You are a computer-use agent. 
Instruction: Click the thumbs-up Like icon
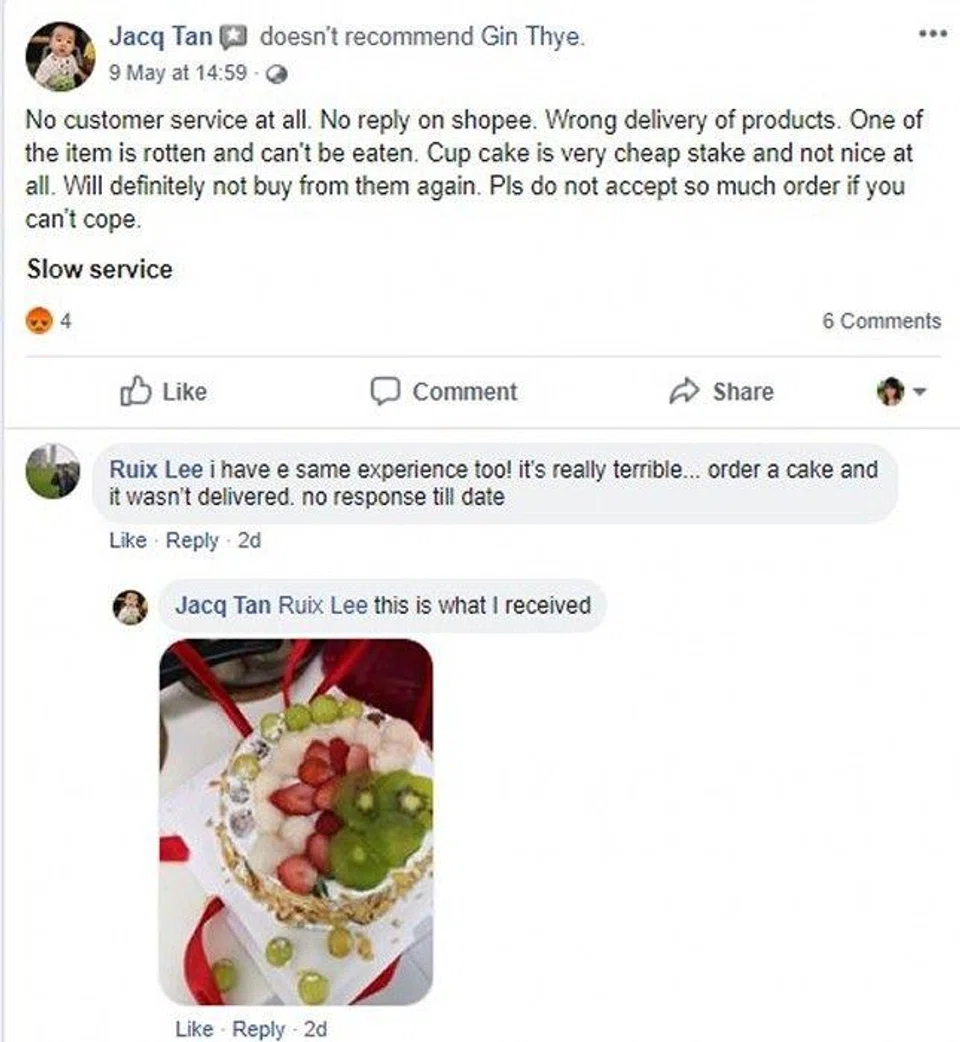click(x=135, y=391)
